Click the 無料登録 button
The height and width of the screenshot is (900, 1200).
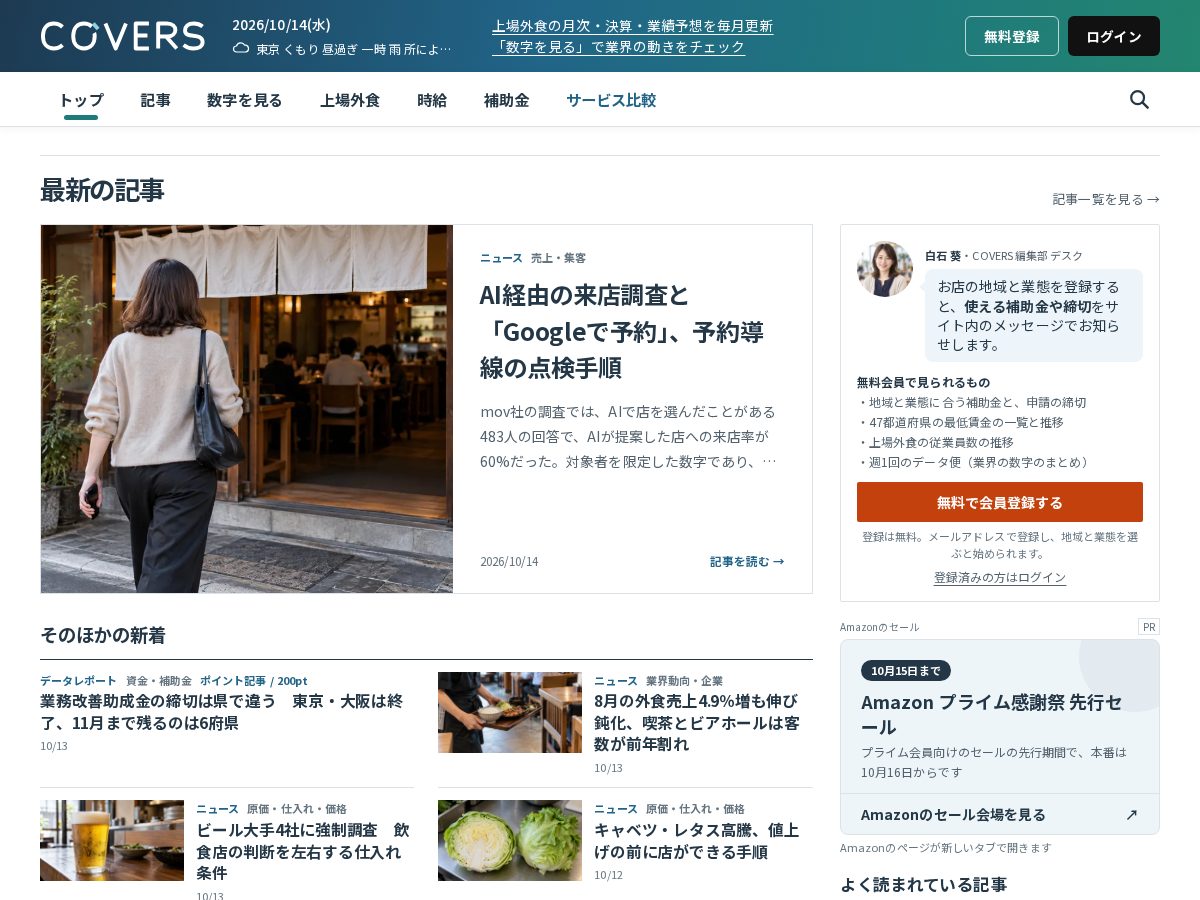pos(1011,36)
